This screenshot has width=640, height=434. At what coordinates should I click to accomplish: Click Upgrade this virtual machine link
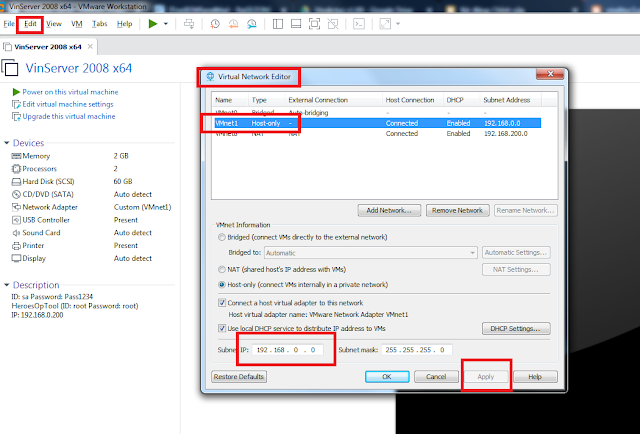coord(69,116)
